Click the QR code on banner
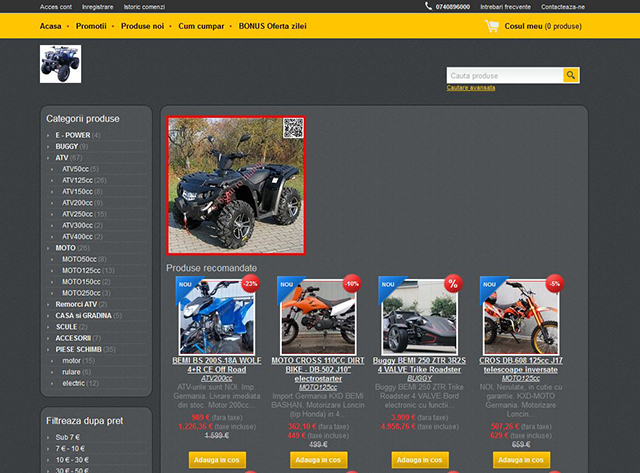This screenshot has width=640, height=473. 292,128
